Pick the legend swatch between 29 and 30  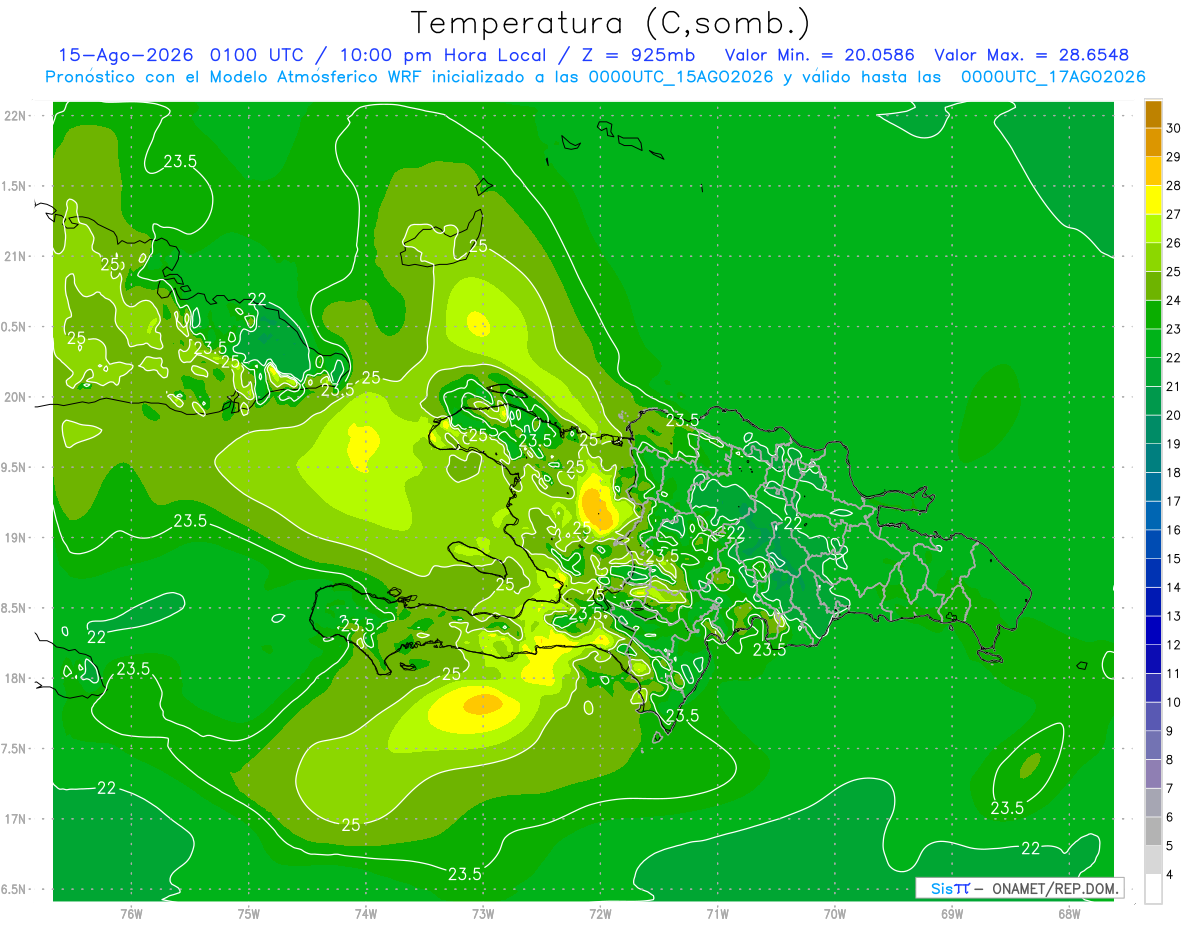(1153, 143)
